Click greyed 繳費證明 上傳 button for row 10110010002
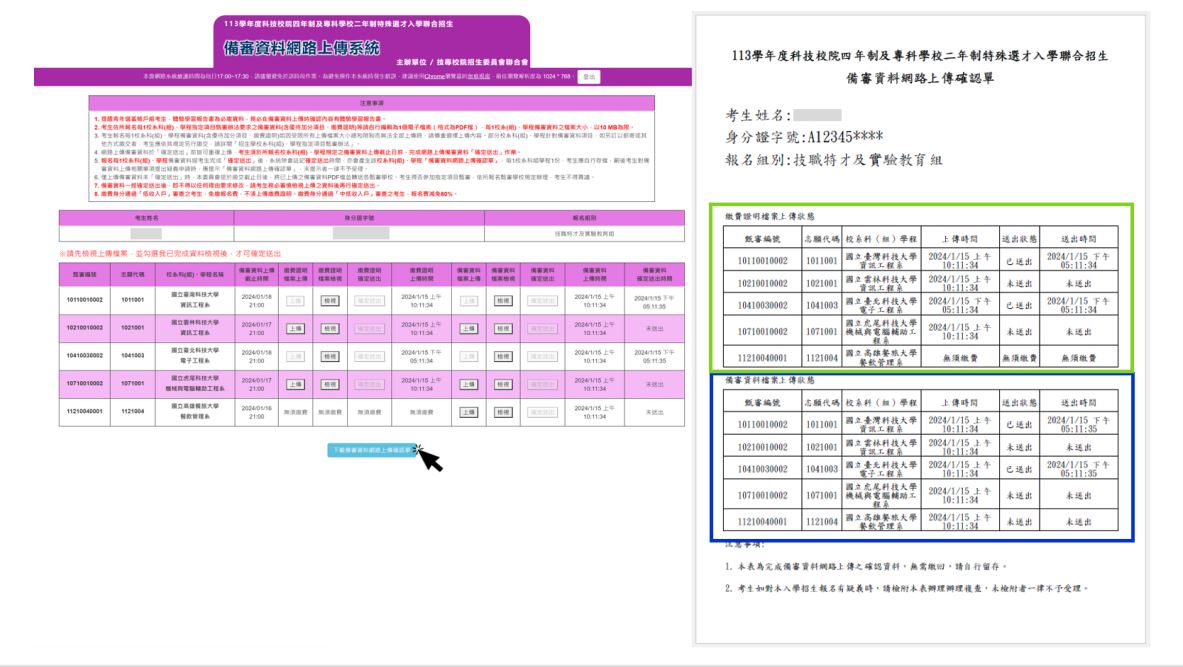The image size is (1183, 667). (x=296, y=301)
